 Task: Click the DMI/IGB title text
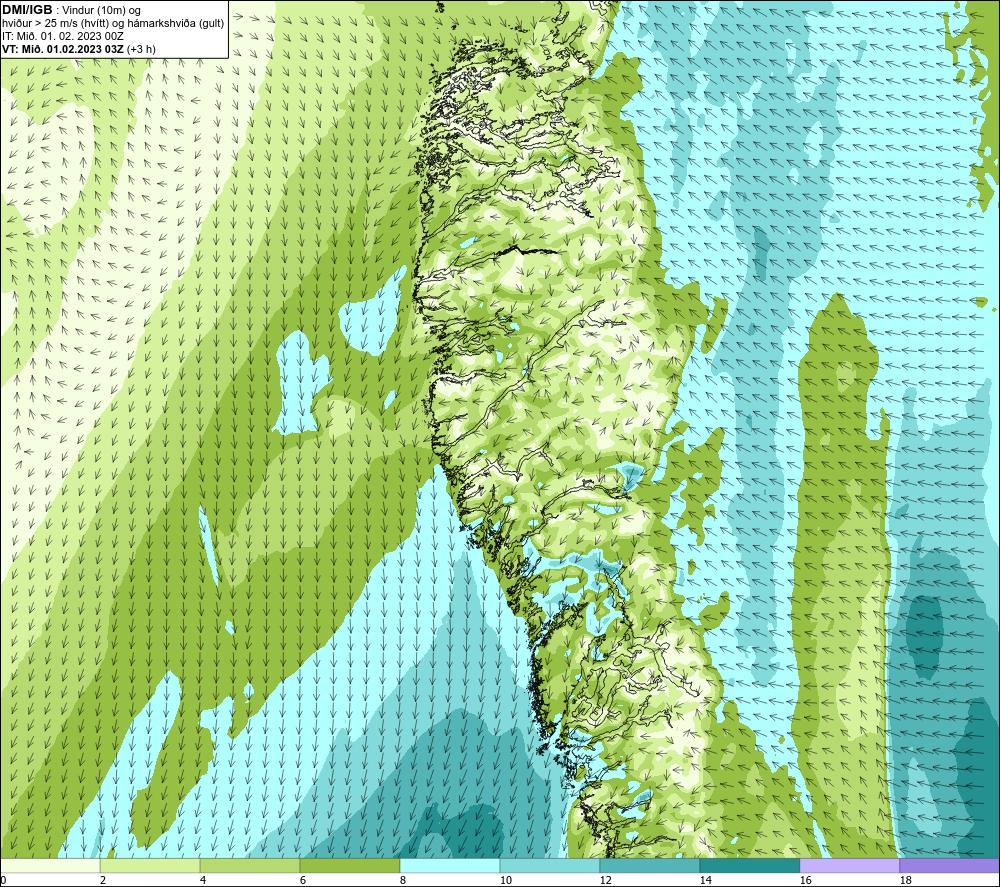27,10
